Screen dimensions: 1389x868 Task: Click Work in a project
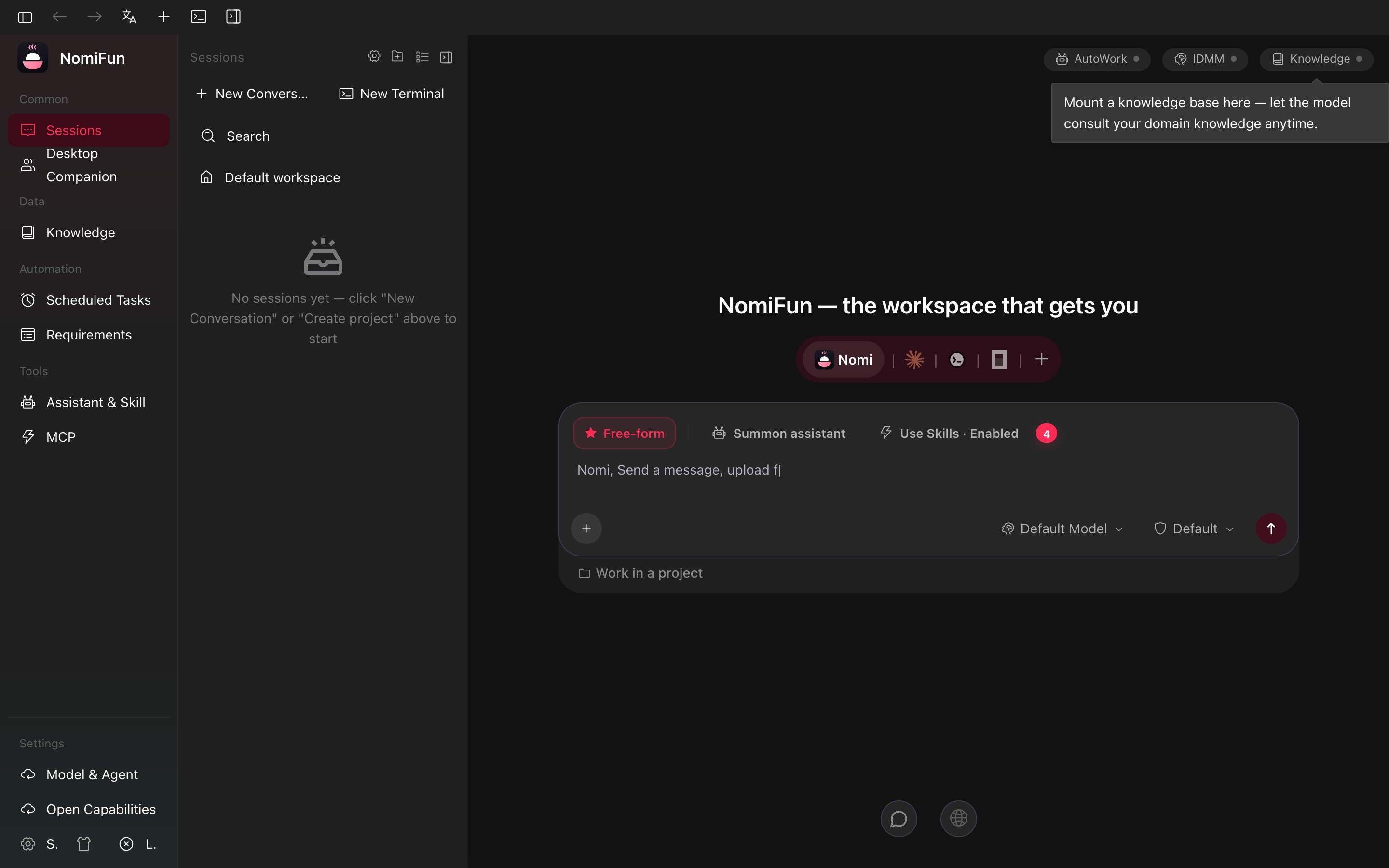(640, 573)
